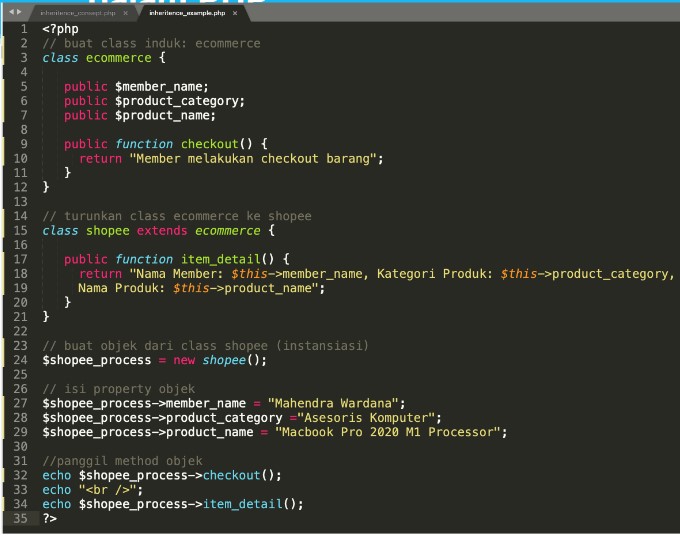This screenshot has width=680, height=536.
Task: Click '$shopee_process' variable on line 24
Action: pyautogui.click(x=97, y=360)
